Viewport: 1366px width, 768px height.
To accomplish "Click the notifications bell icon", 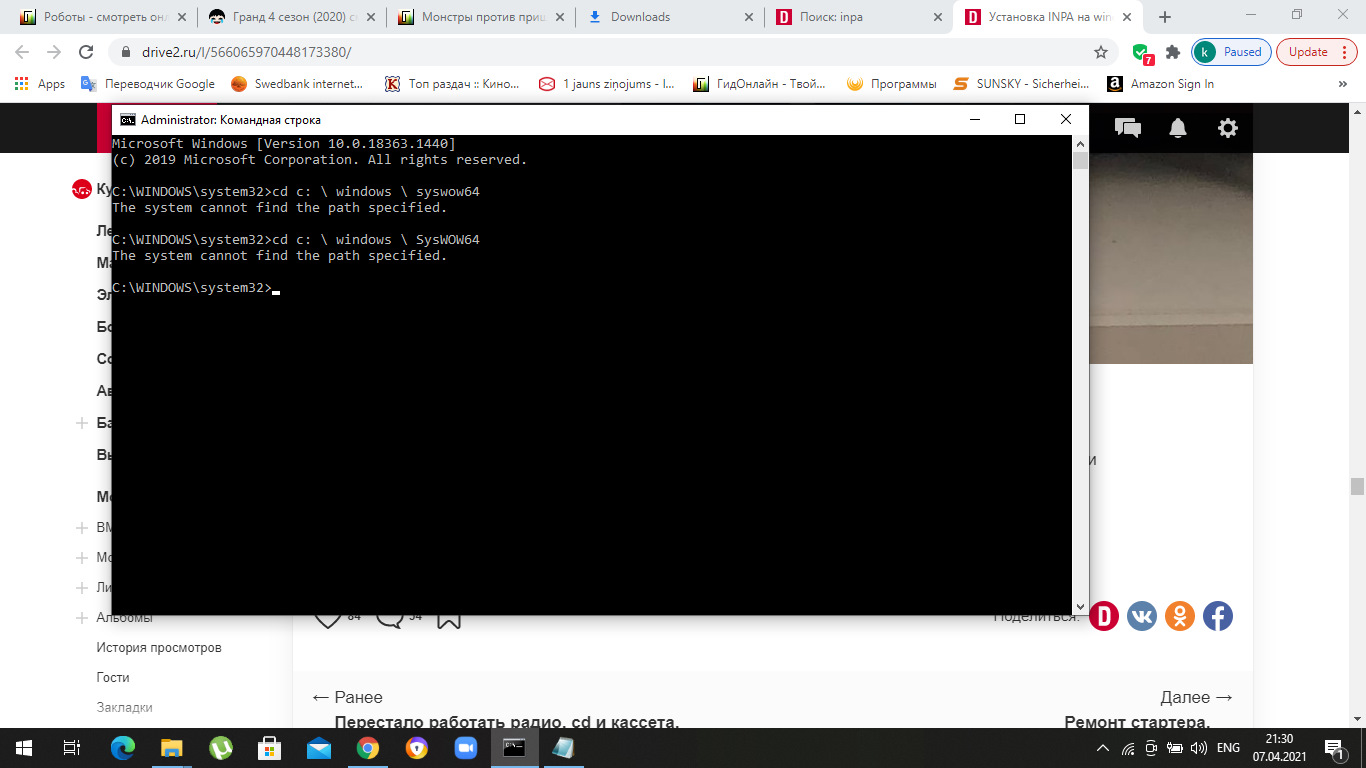I will (x=1178, y=128).
